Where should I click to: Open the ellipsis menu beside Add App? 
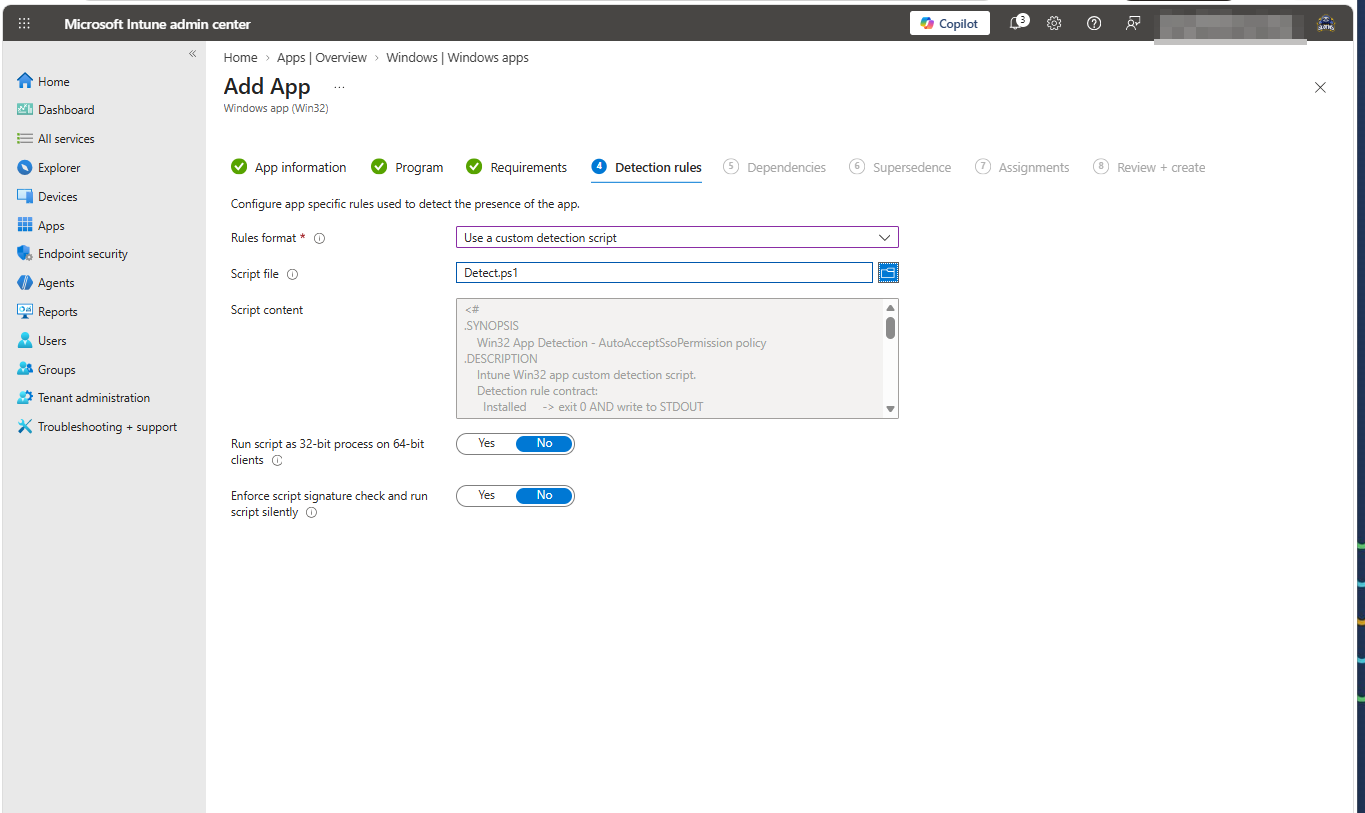click(x=339, y=87)
